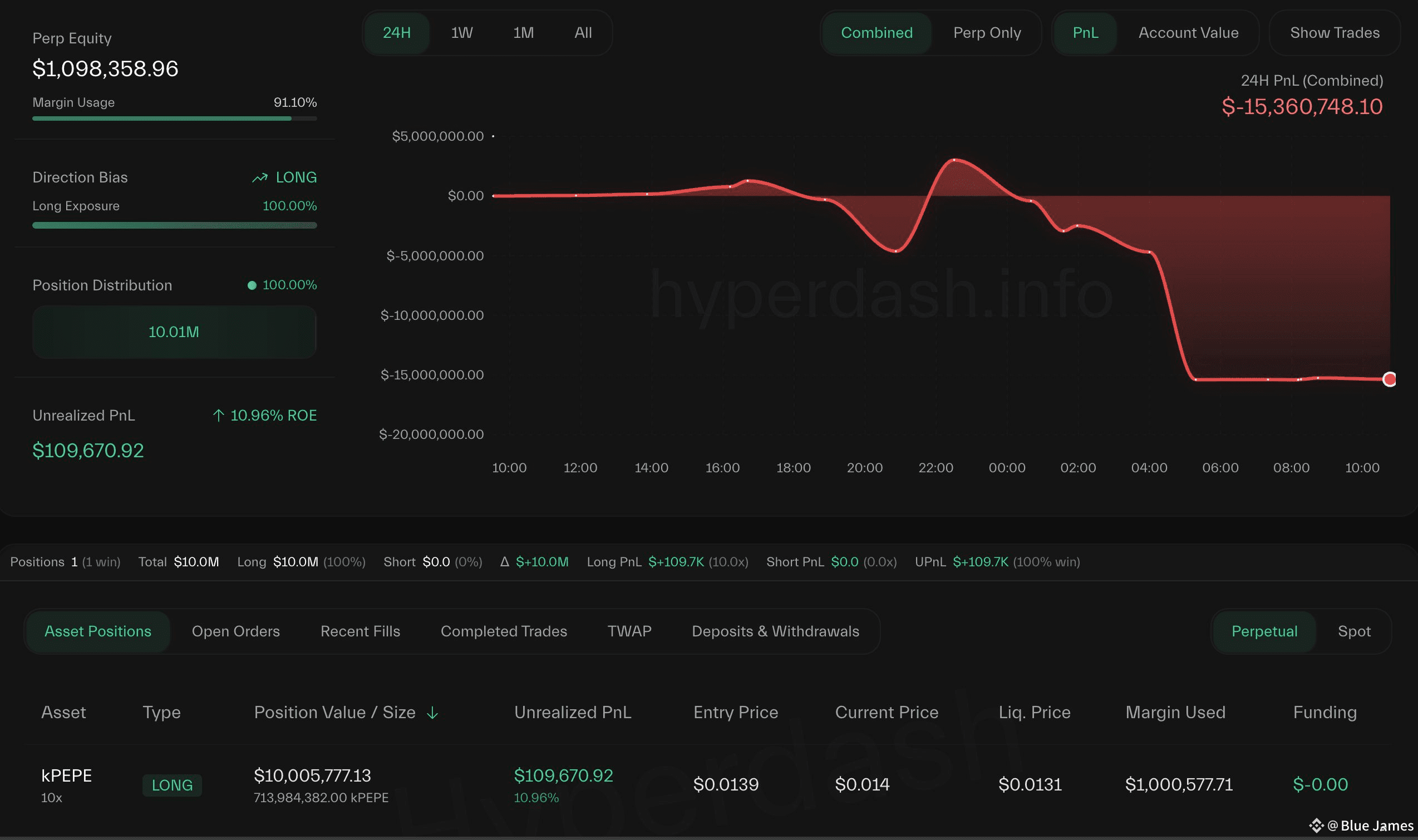The height and width of the screenshot is (840, 1418).
Task: Select the 1M time range
Action: pyautogui.click(x=523, y=33)
